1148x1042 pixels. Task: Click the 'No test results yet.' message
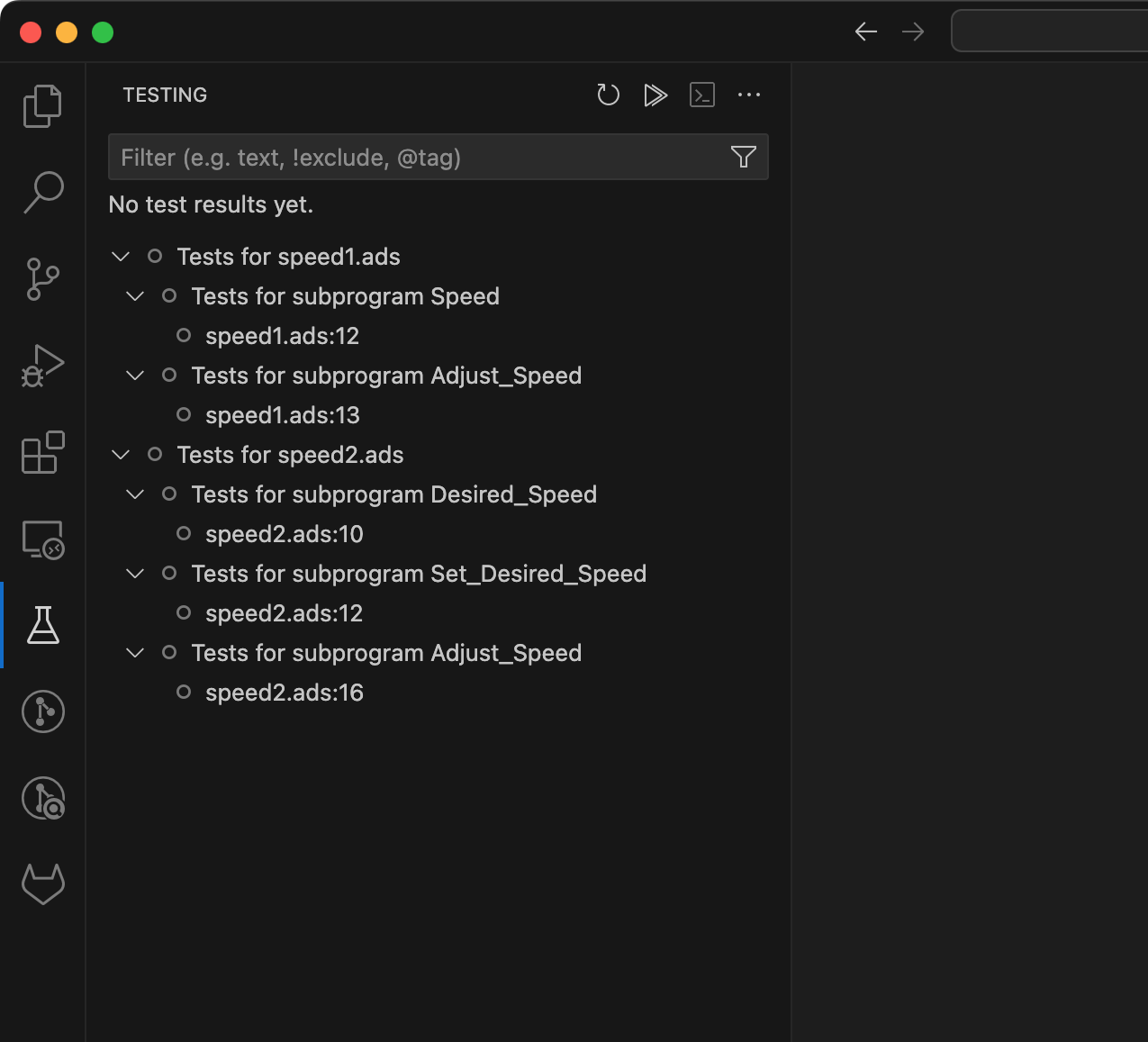pos(211,204)
